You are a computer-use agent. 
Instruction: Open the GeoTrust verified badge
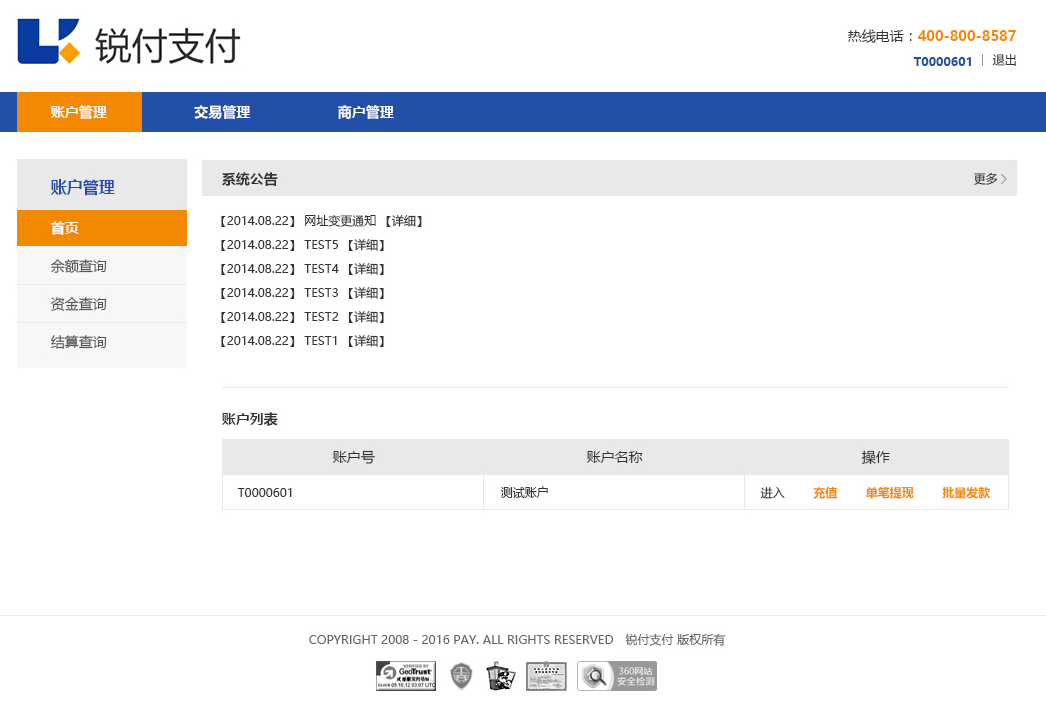coord(406,676)
